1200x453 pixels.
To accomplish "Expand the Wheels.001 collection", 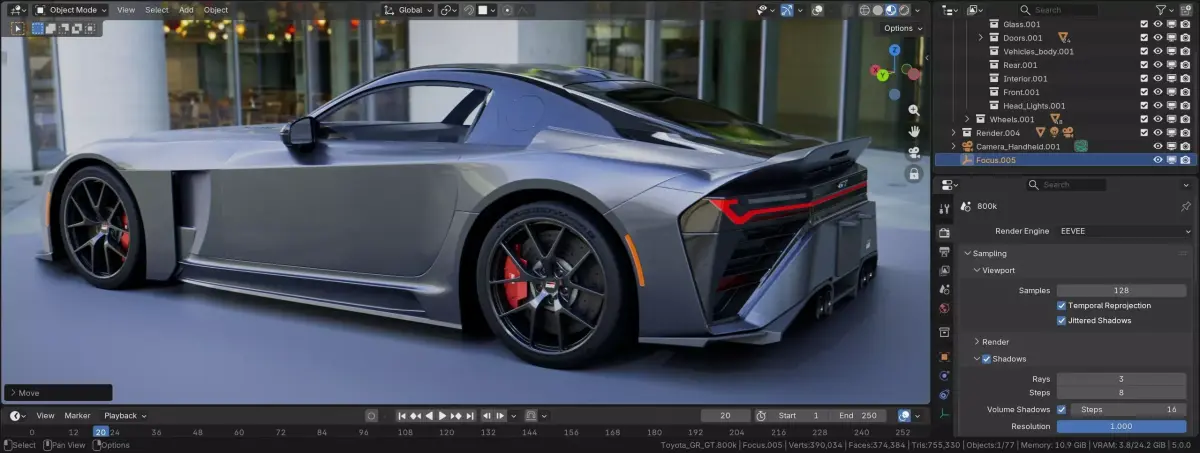I will (x=966, y=119).
